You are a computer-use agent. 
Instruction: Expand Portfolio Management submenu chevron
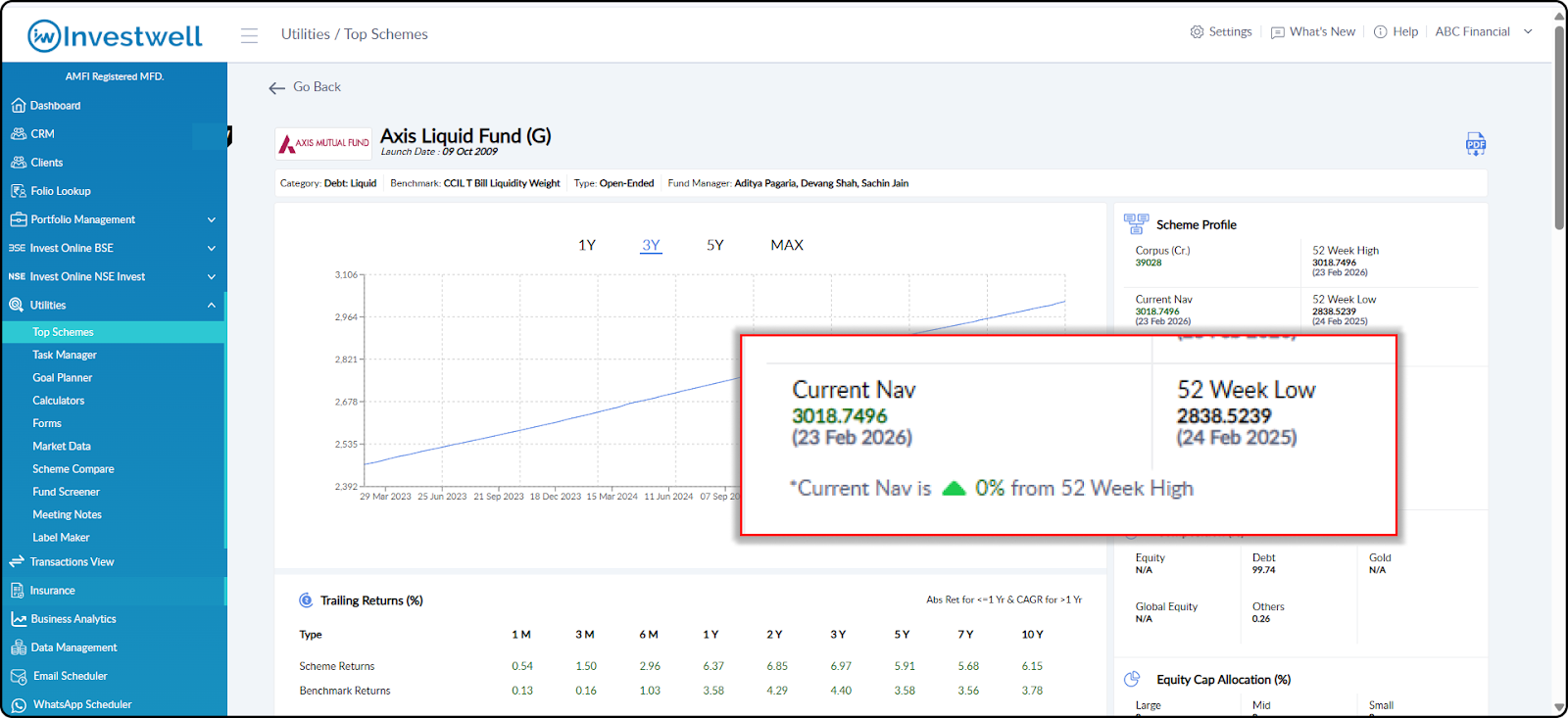point(212,220)
